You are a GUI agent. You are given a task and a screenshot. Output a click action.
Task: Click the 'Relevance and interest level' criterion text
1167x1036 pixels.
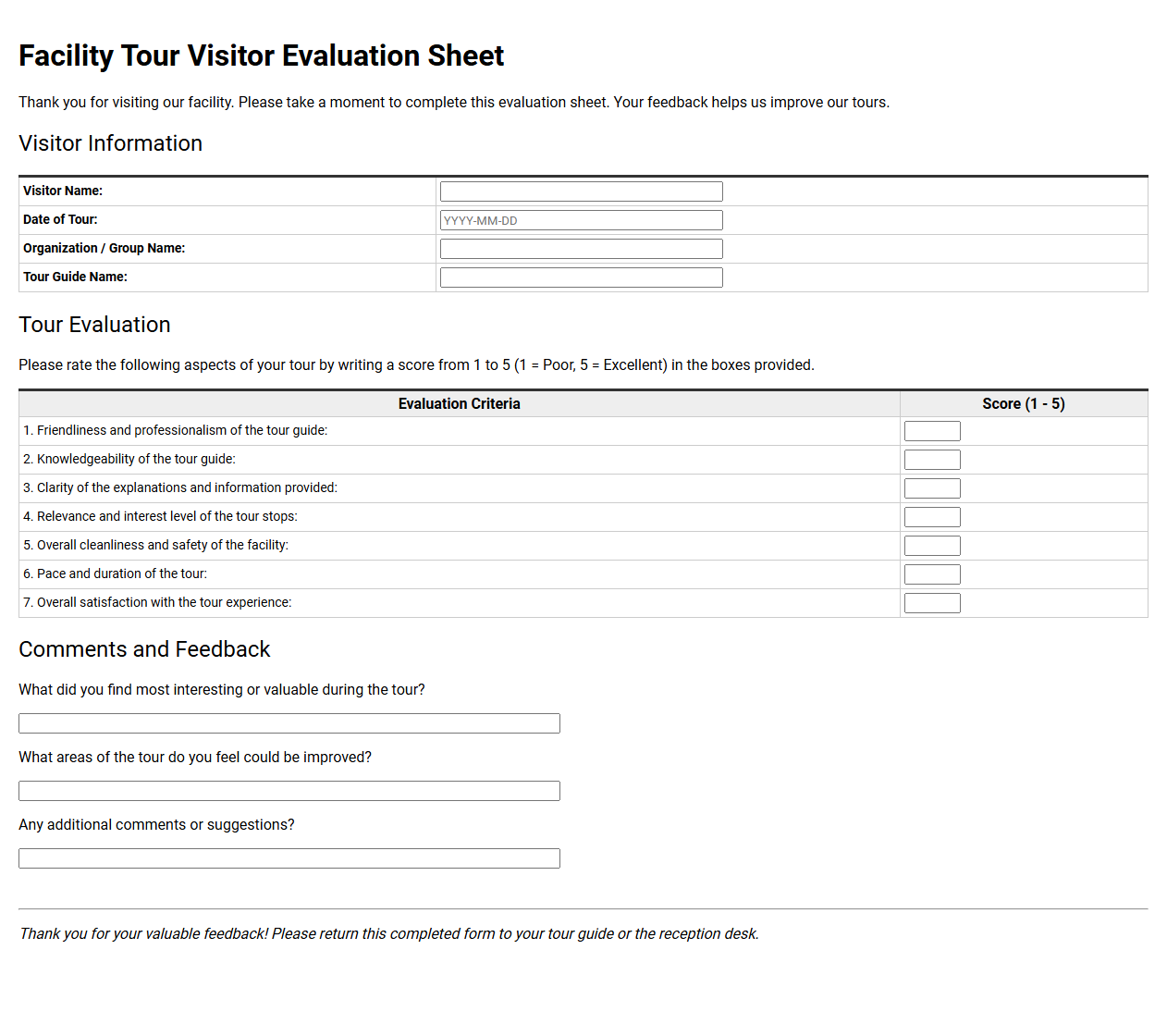160,516
